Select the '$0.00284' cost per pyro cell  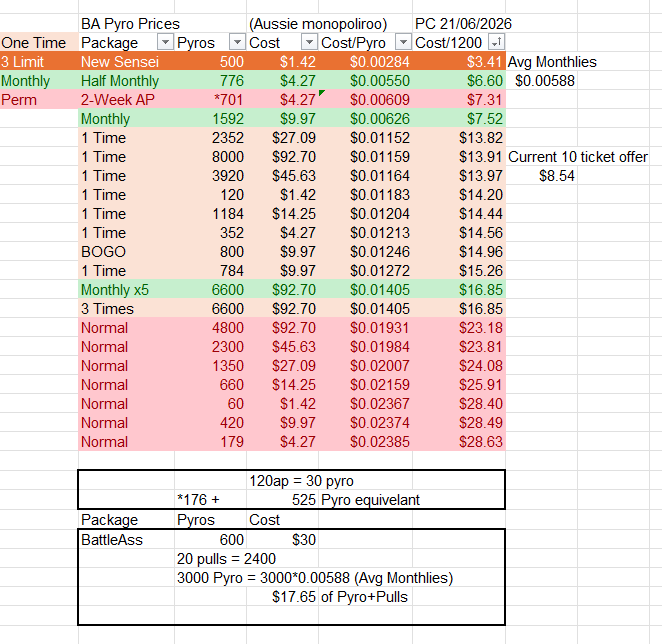coord(366,62)
